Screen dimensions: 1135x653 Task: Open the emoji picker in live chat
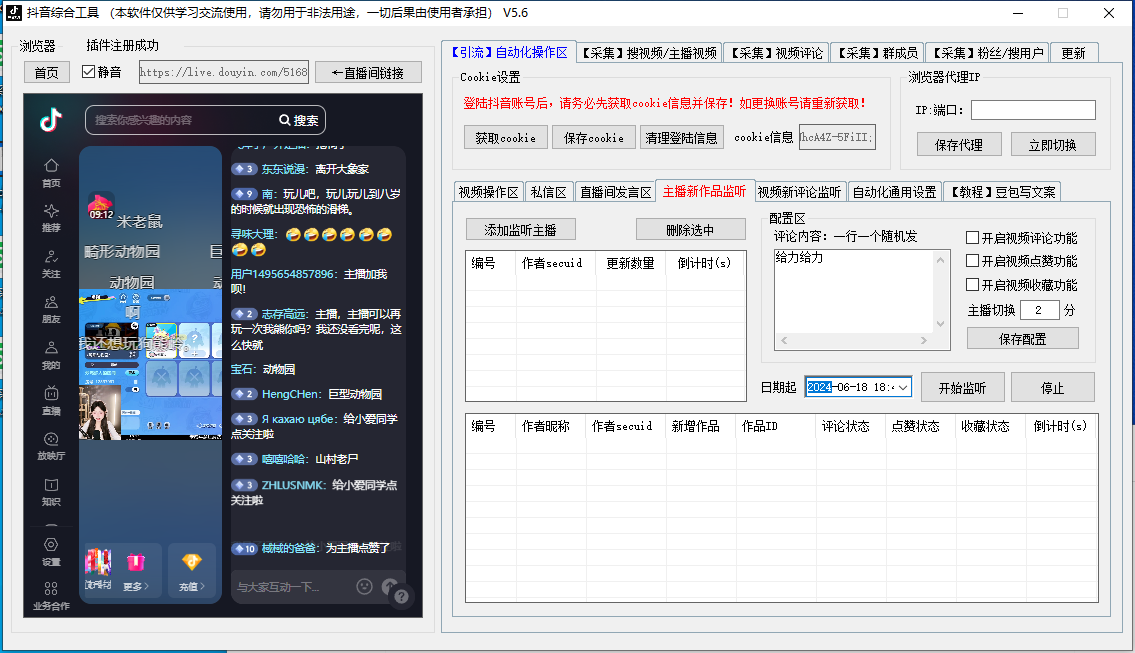tap(364, 586)
